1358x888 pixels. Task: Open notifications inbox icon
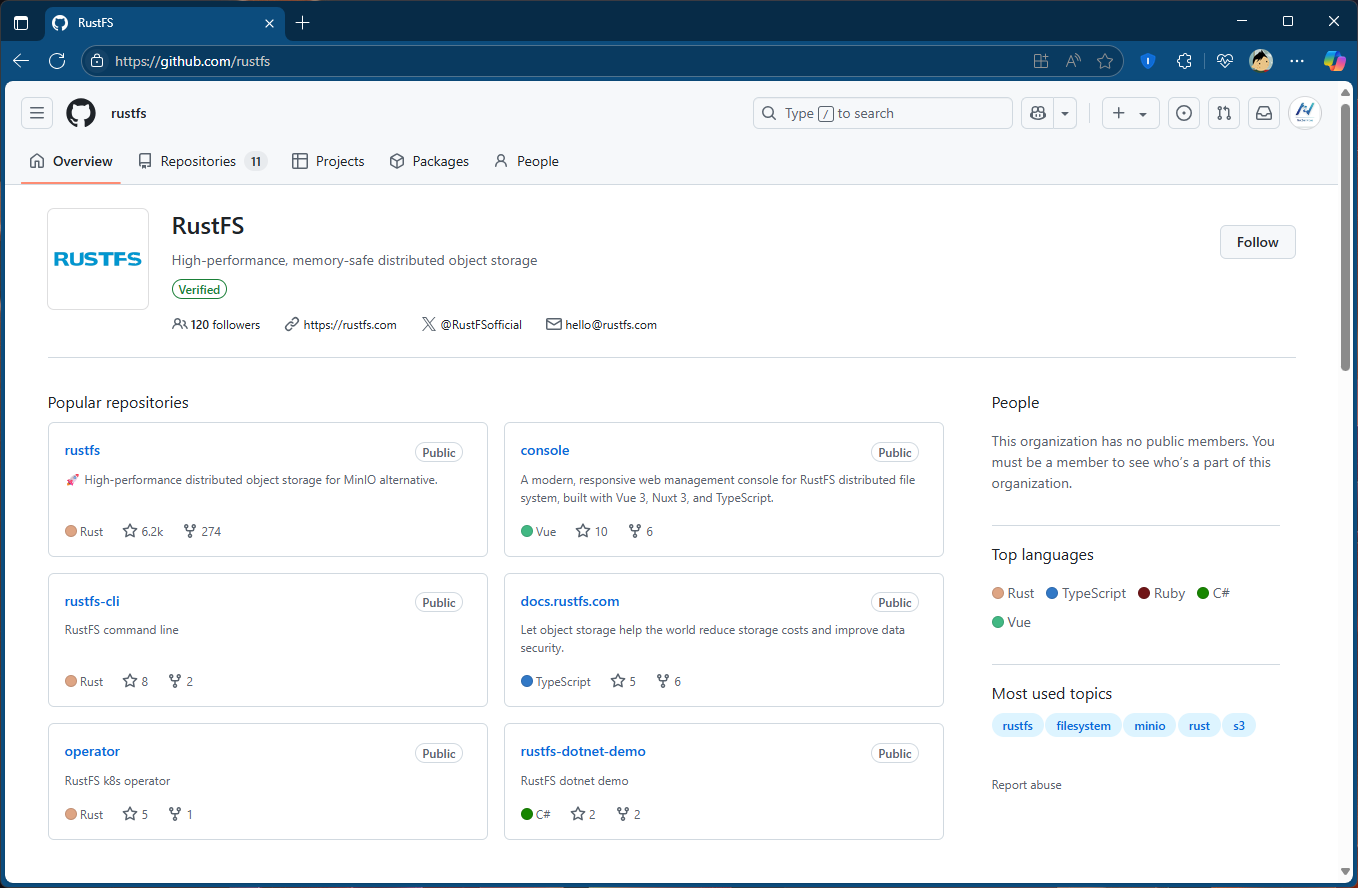1264,113
